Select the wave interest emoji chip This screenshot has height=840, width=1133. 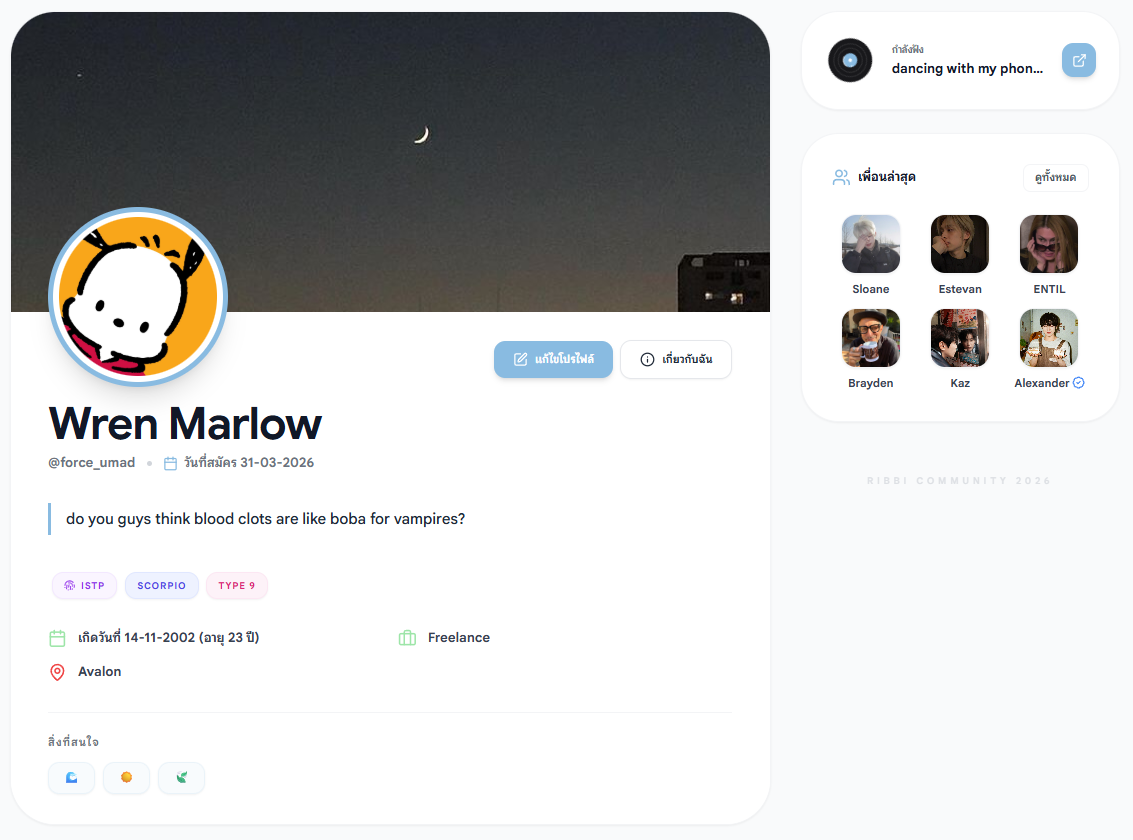click(x=72, y=778)
